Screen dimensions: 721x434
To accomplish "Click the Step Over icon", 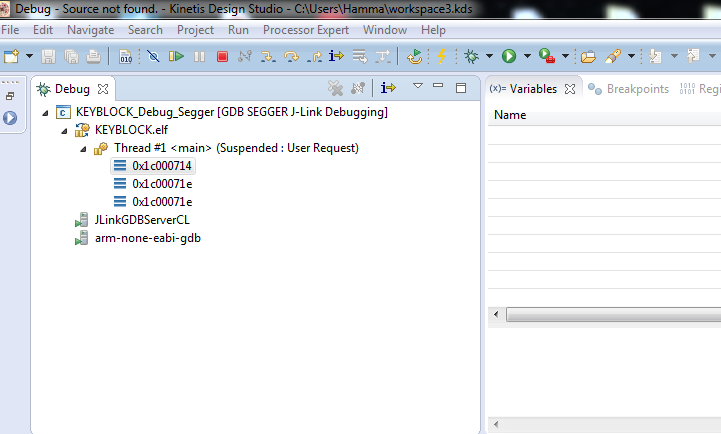I will click(291, 57).
